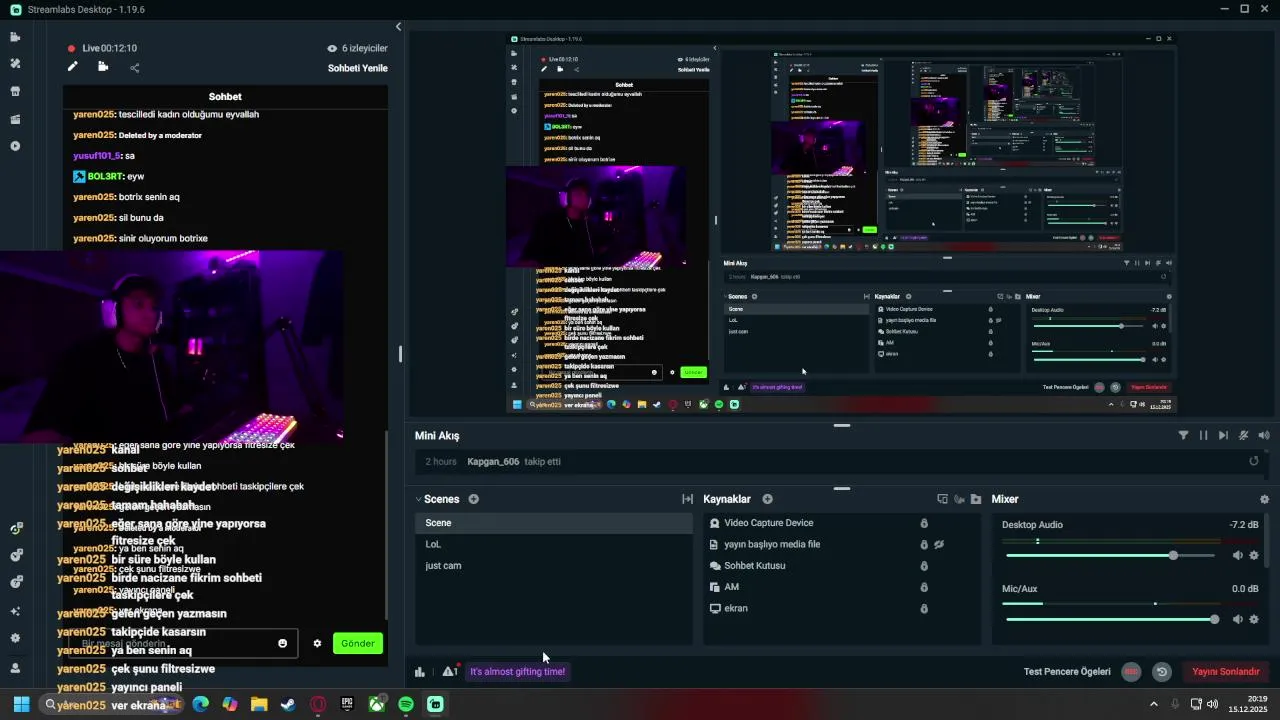Toggle lock on Sohbet Kutusu source
The image size is (1280, 720).
point(924,566)
